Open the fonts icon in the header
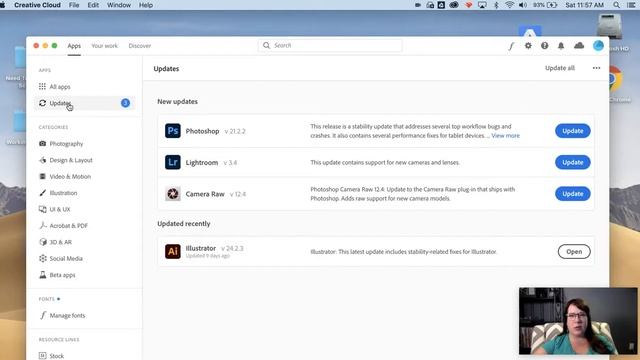Viewport: 640px width, 360px height. click(x=511, y=46)
